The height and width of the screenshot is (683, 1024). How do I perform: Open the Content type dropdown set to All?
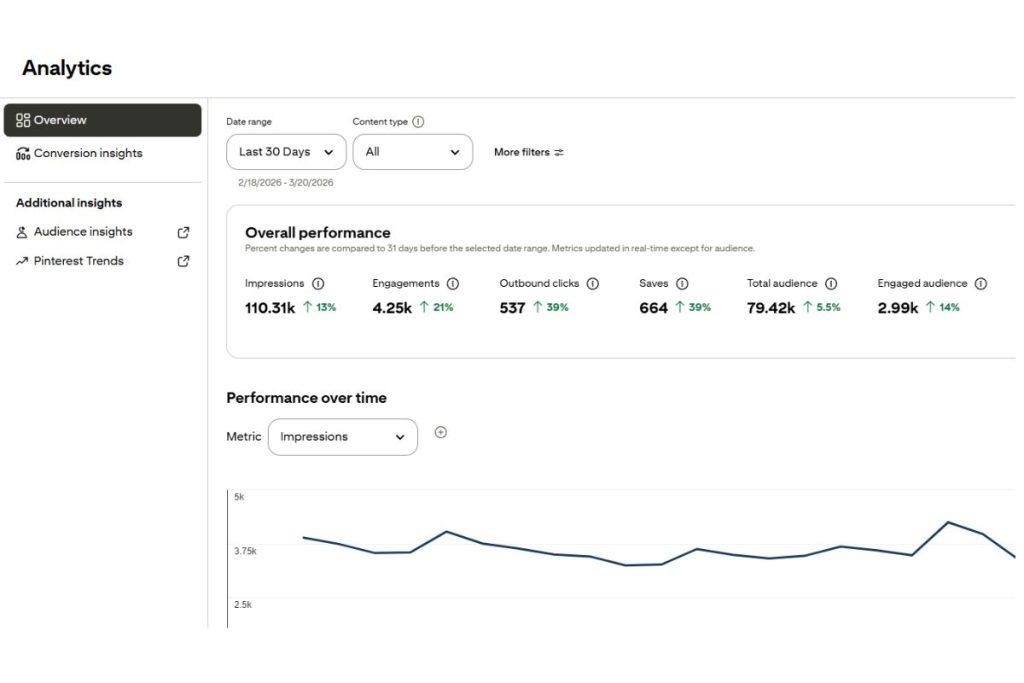point(412,151)
